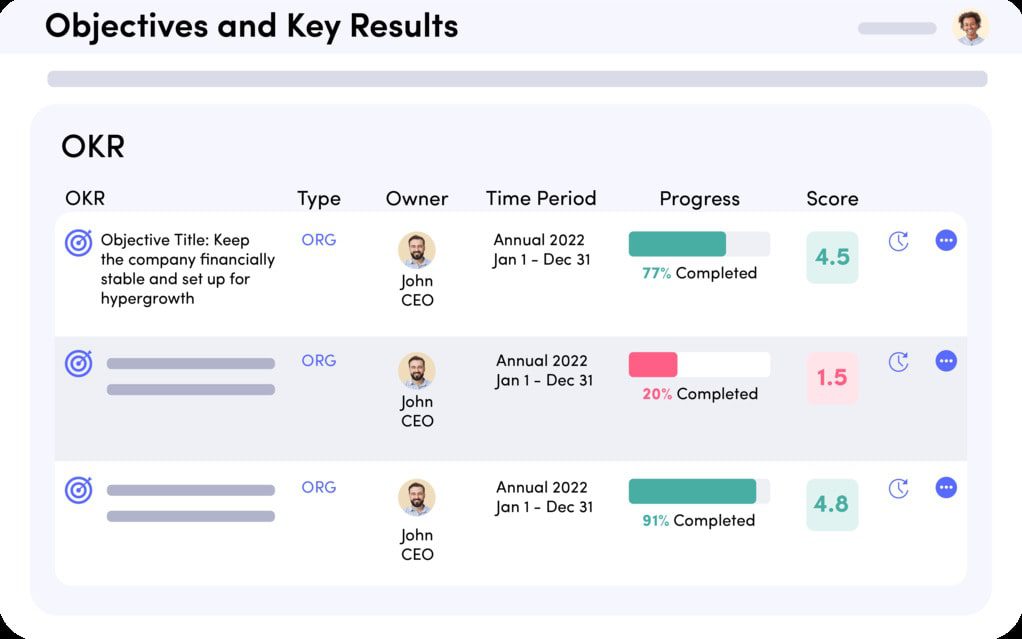Open the profile avatar in the top header
The image size is (1022, 639).
click(x=969, y=27)
